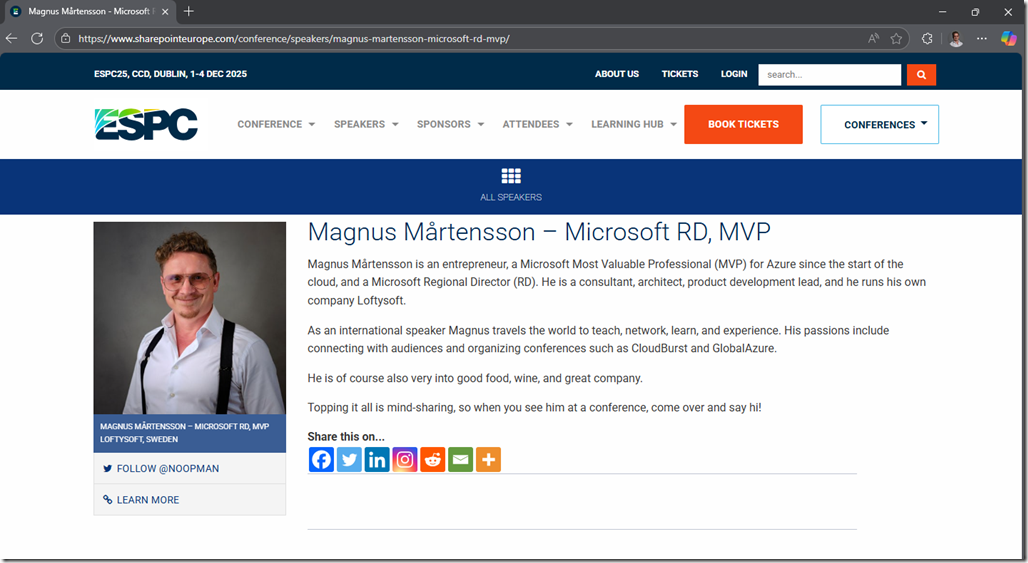Open the Conferences dropdown button
1028x563 pixels.
(879, 125)
